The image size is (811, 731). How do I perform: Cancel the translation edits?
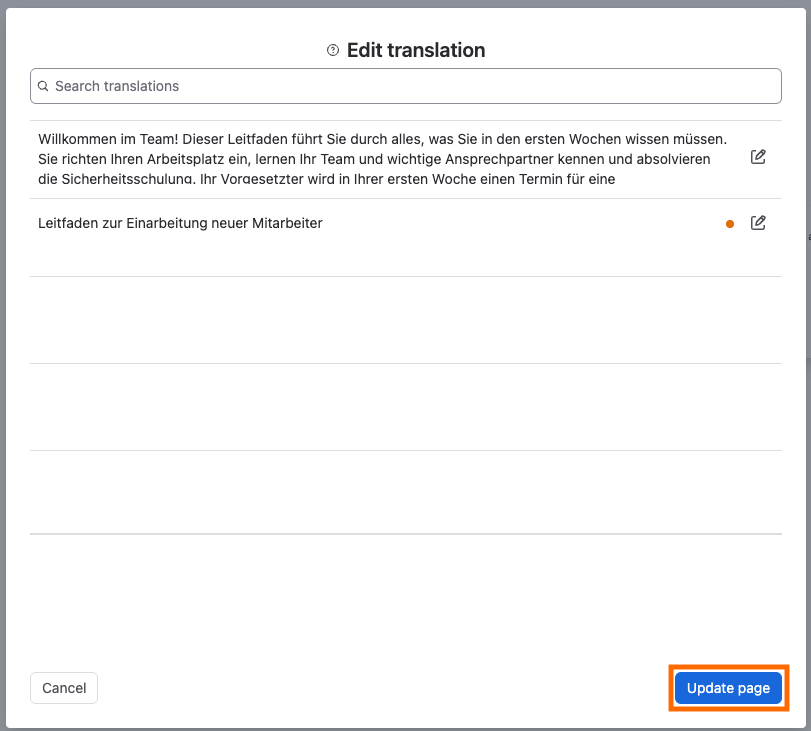coord(64,688)
